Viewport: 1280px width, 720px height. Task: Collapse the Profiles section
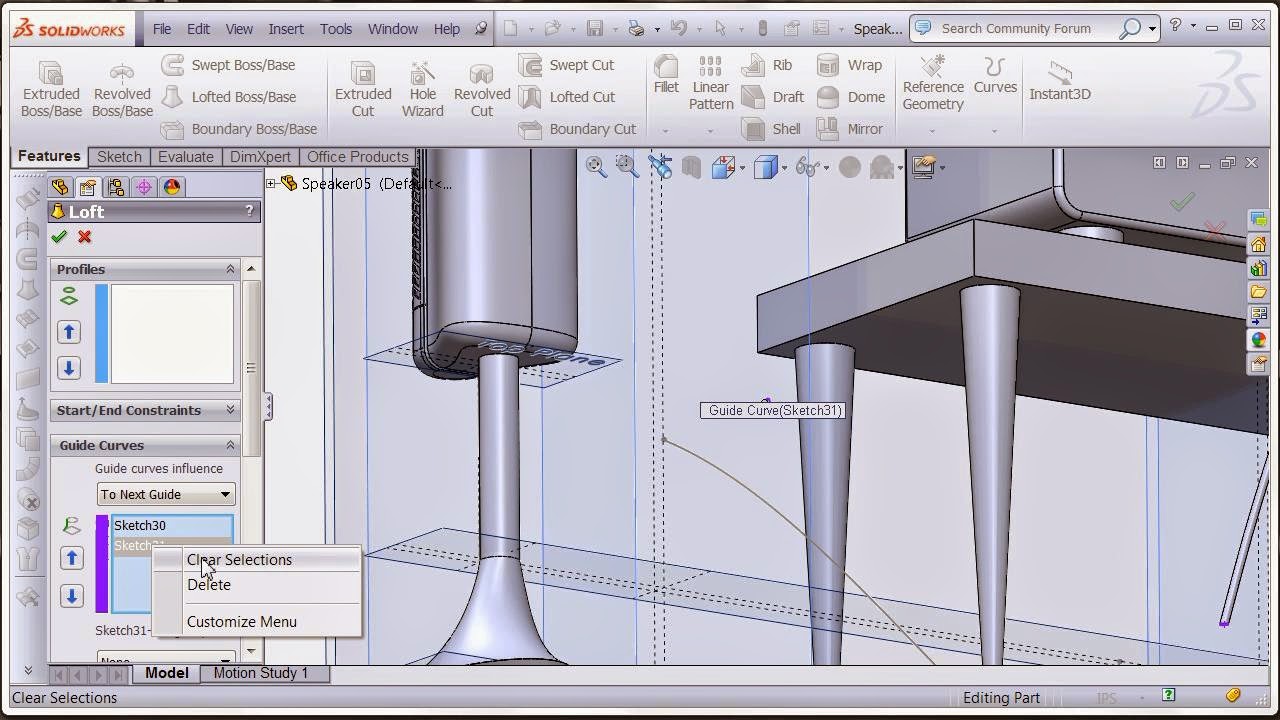pyautogui.click(x=230, y=269)
